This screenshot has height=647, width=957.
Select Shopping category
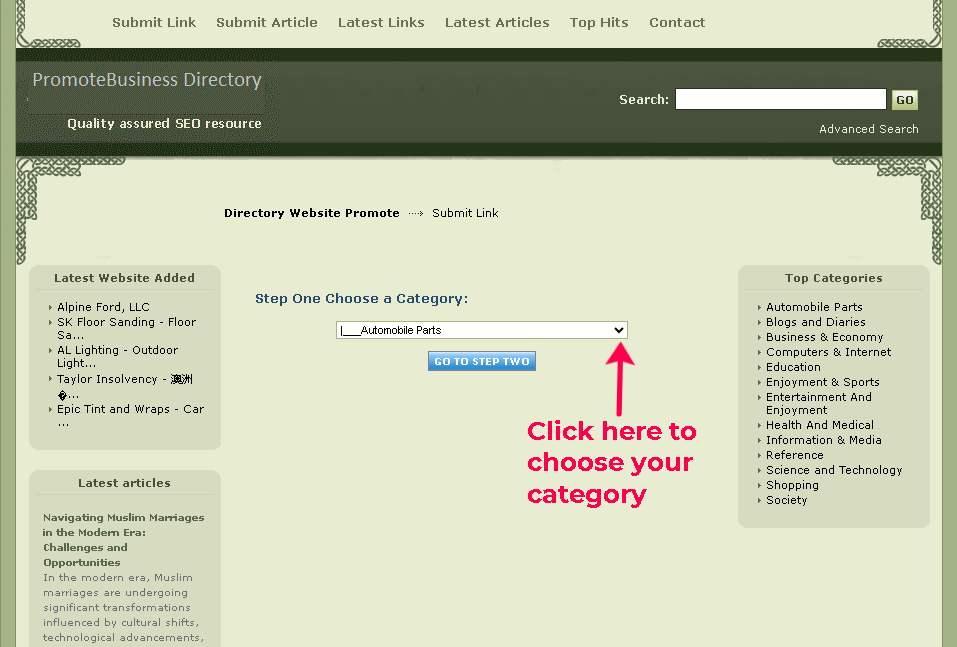pos(792,485)
